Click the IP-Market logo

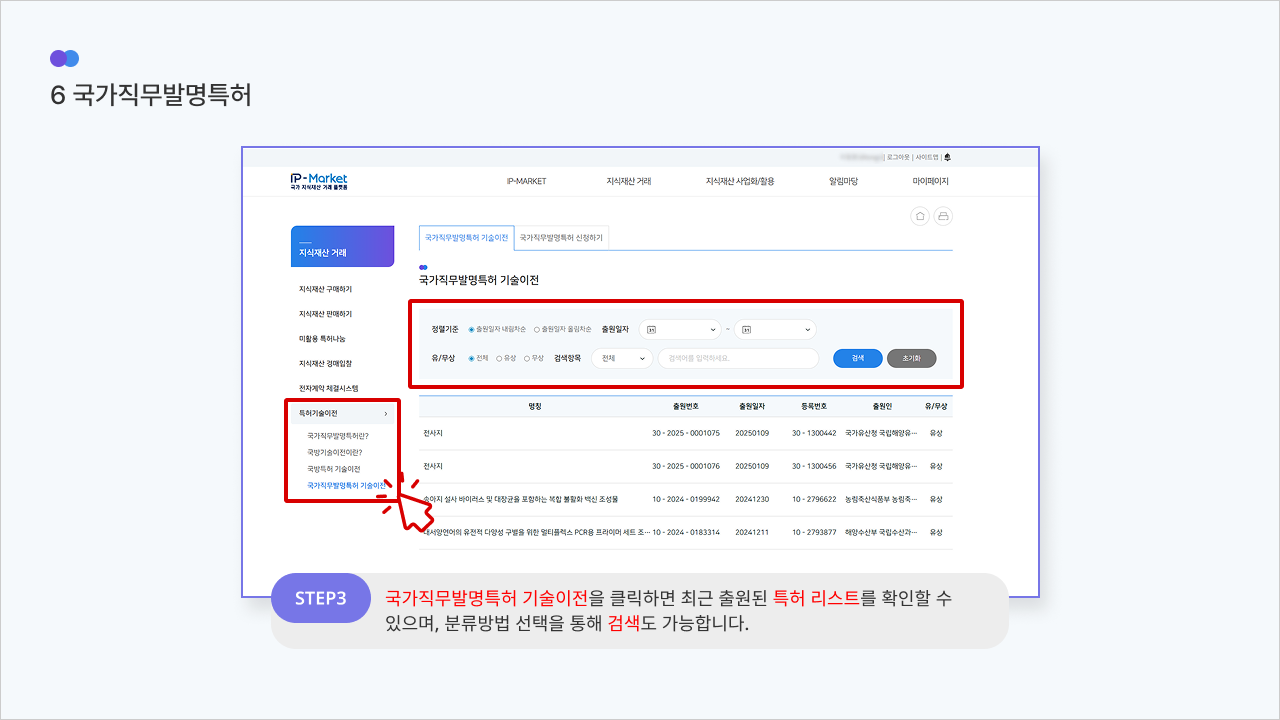319,181
